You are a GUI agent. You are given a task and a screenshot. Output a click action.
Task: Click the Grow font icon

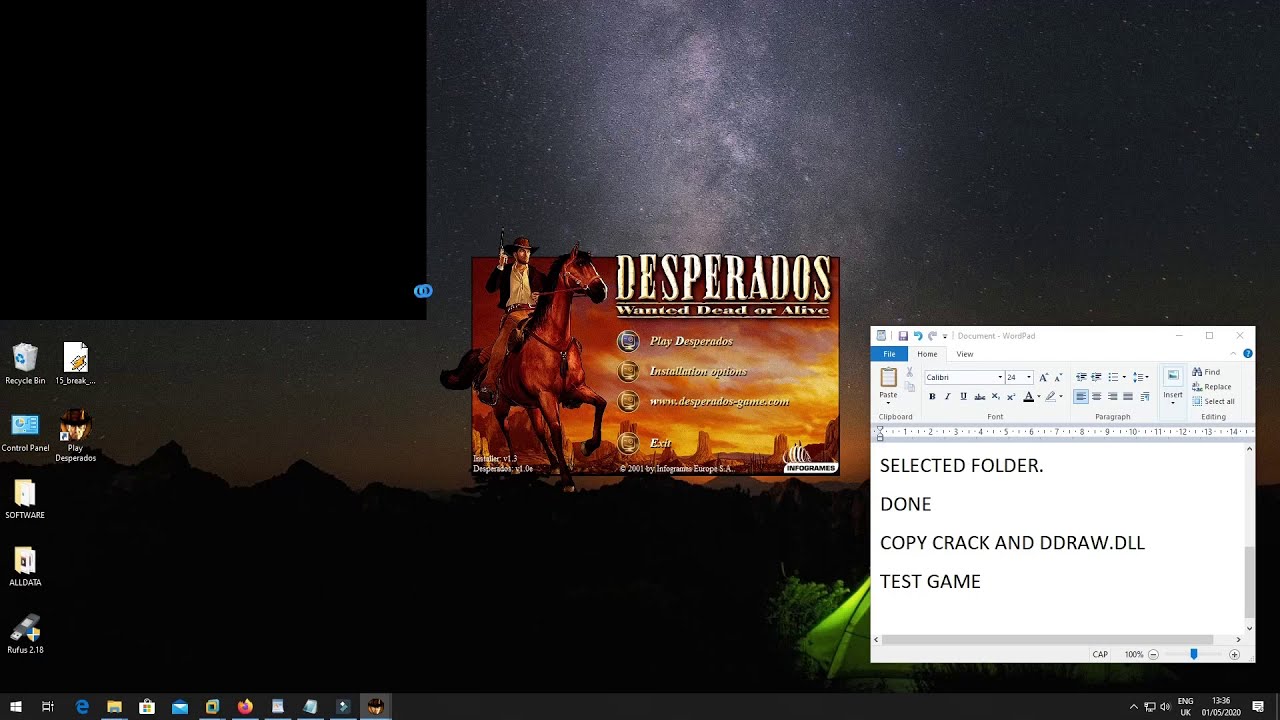click(x=1043, y=377)
